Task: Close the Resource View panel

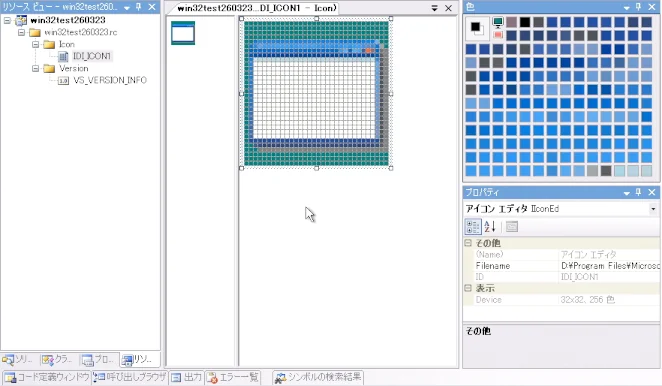Action: click(x=152, y=7)
